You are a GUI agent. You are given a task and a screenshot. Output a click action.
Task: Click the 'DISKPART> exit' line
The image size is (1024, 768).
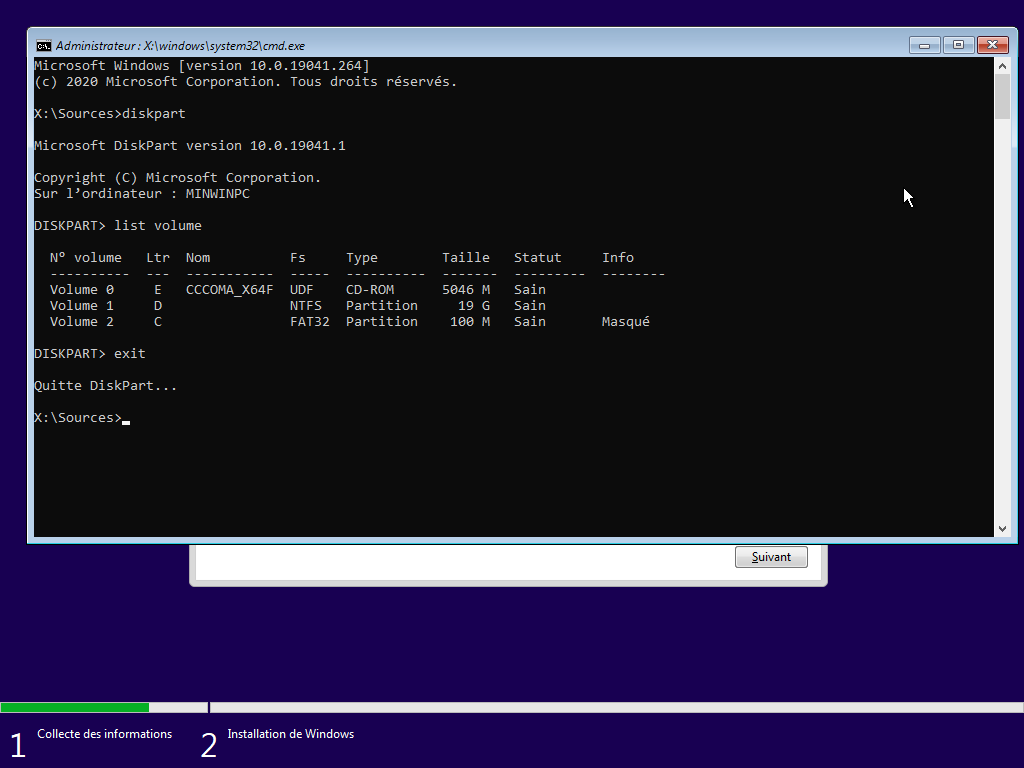(x=90, y=353)
